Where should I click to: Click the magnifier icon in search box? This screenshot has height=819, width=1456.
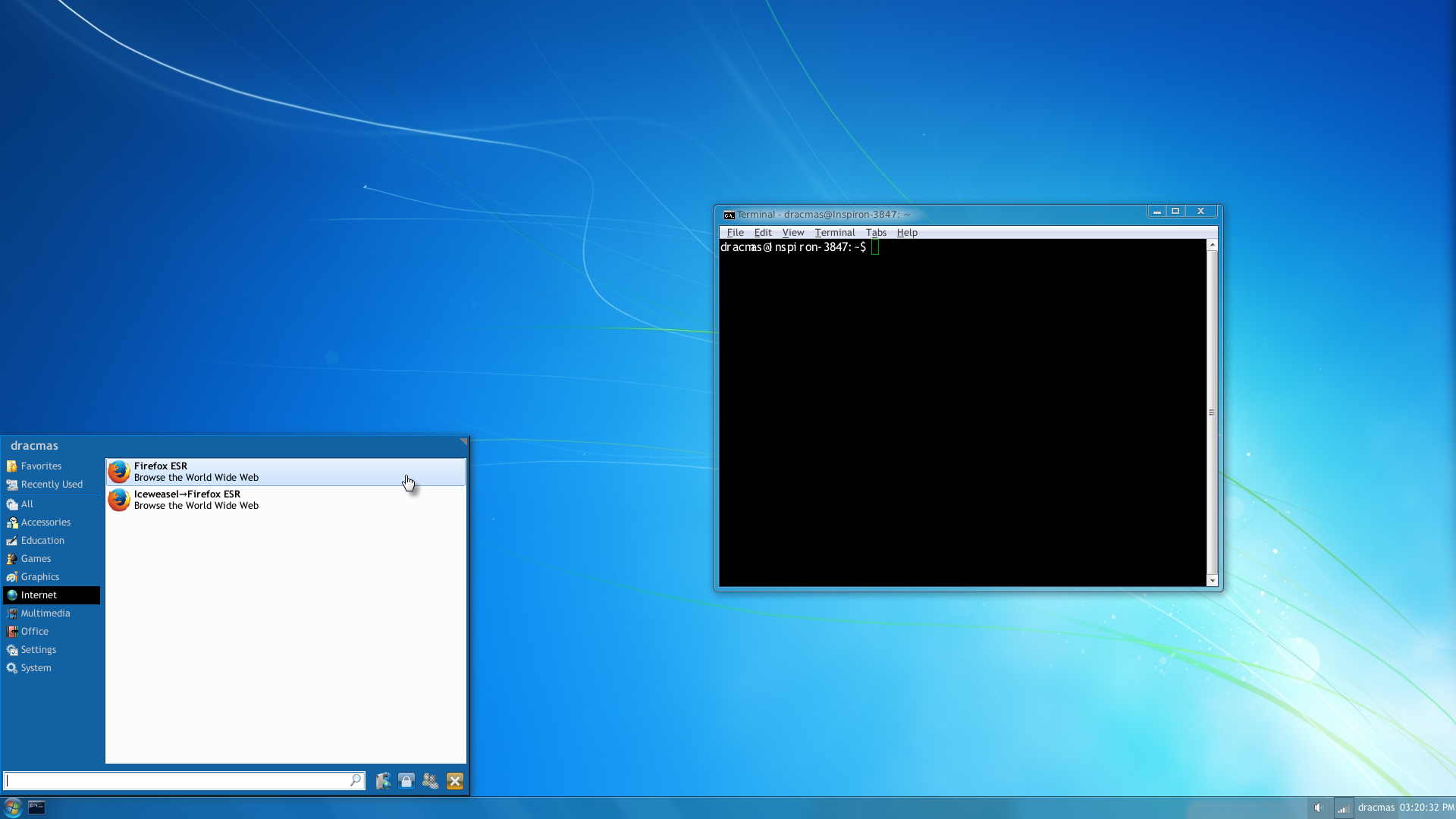[x=356, y=780]
